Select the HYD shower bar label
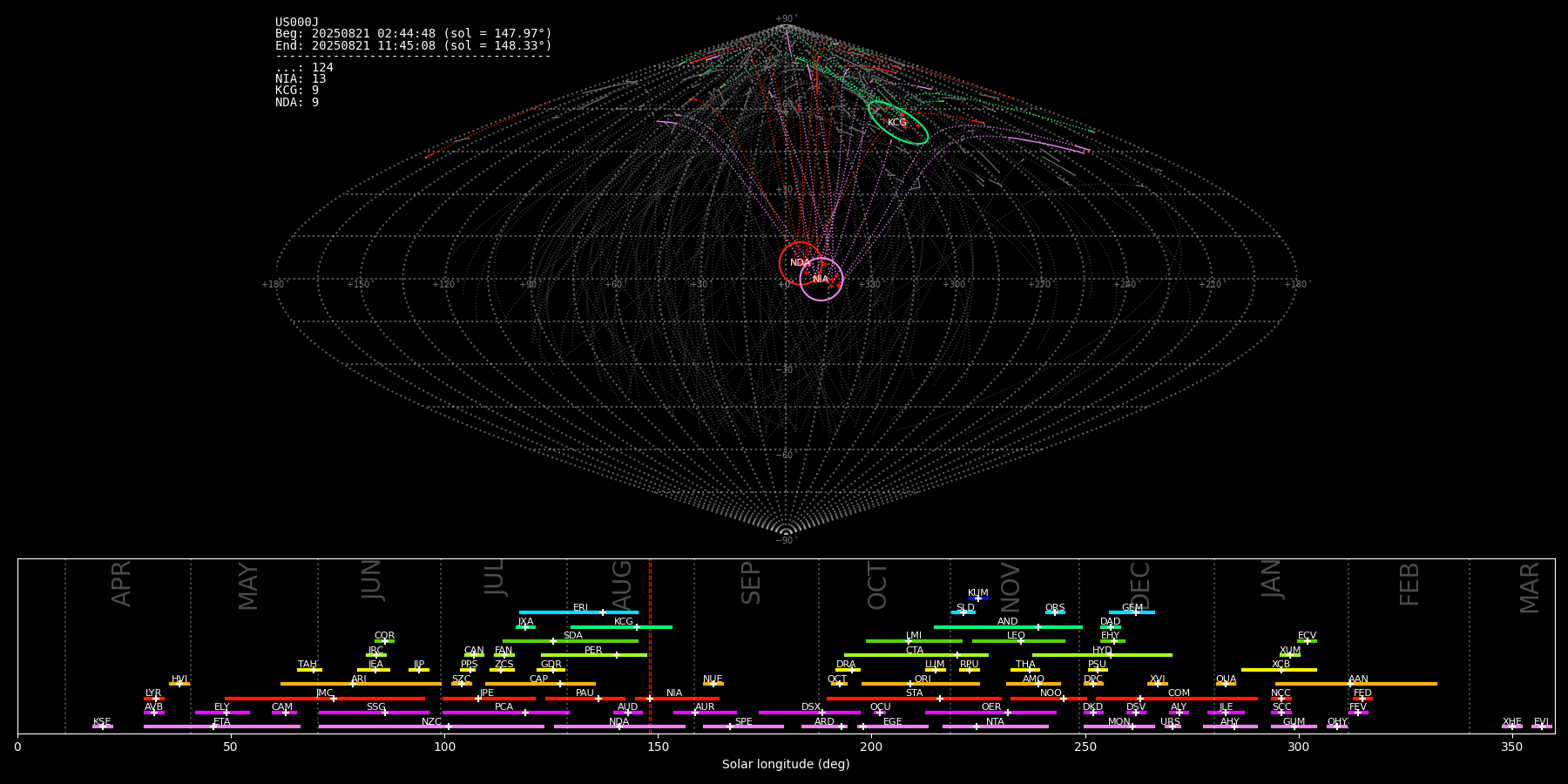Screen dimensions: 1568x784 [x=1102, y=651]
